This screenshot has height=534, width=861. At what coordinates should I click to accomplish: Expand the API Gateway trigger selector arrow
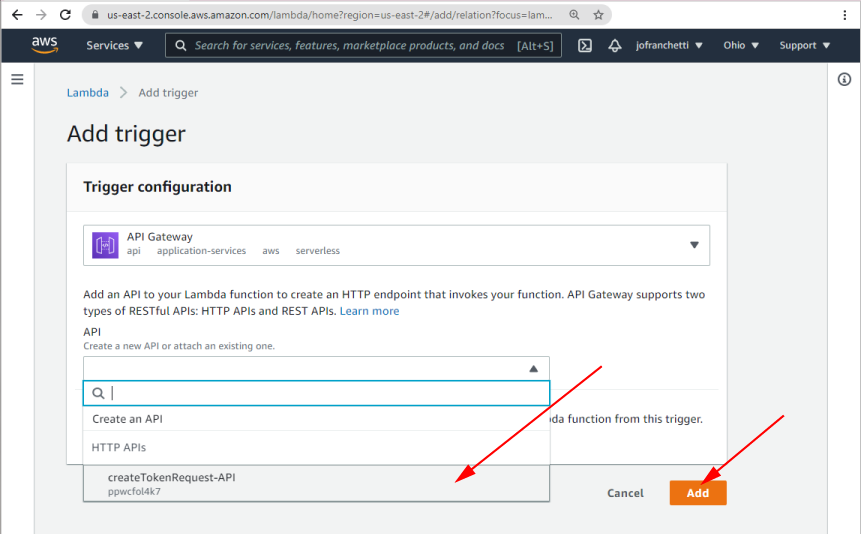pos(694,245)
